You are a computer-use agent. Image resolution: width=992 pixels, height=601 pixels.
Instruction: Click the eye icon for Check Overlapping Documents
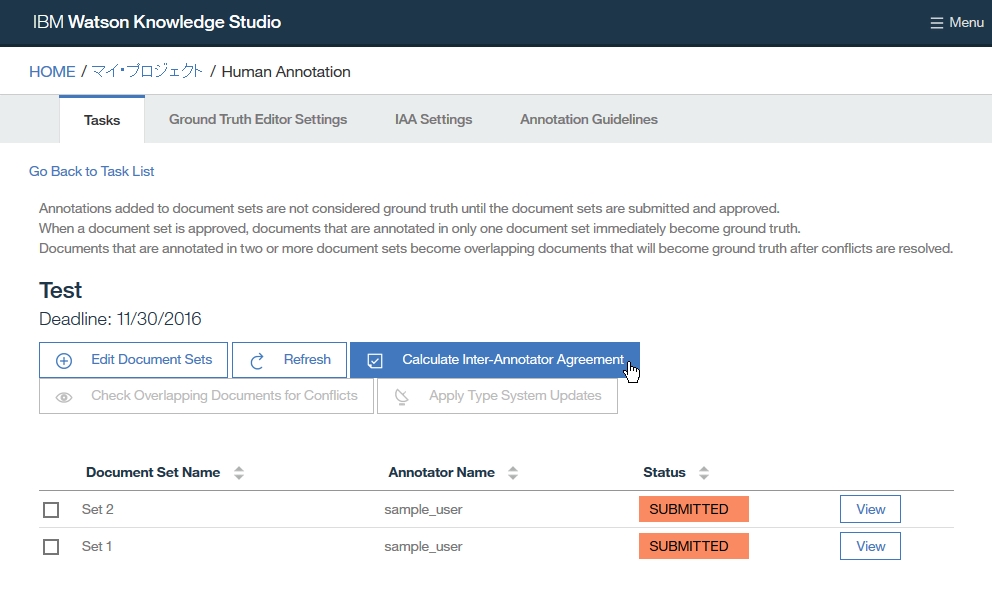click(x=64, y=396)
